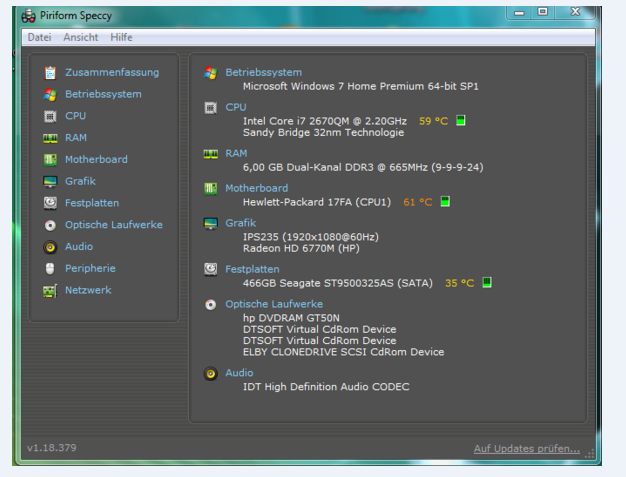Open Peripherie section in sidebar

[x=90, y=268]
